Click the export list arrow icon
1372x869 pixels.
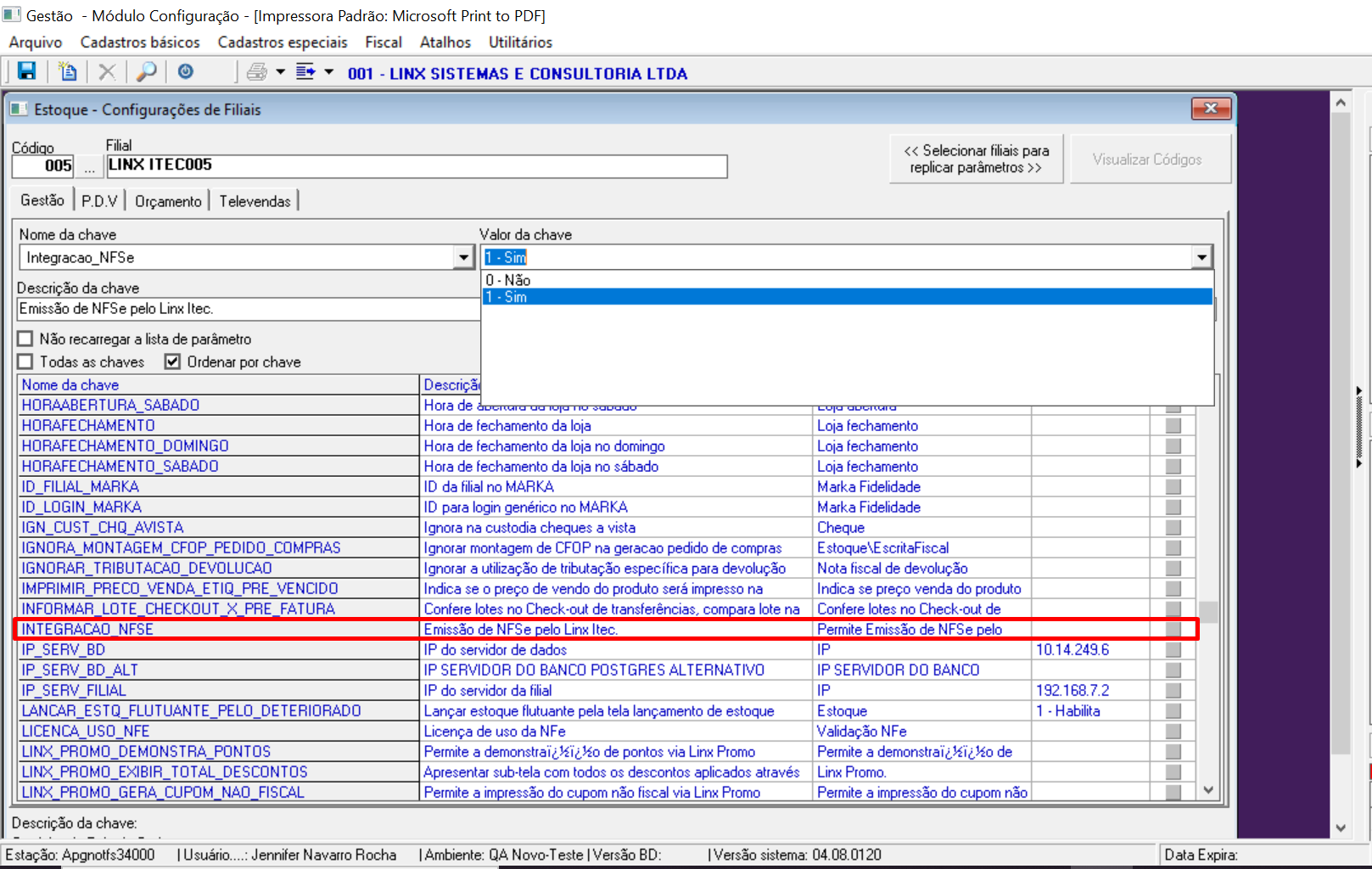(x=305, y=72)
